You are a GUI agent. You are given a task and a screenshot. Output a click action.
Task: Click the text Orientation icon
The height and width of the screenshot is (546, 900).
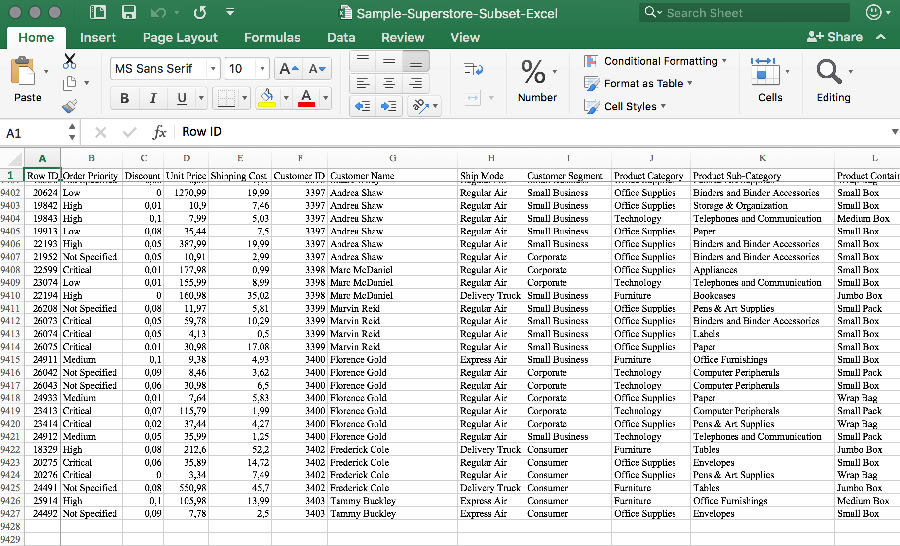coord(420,106)
